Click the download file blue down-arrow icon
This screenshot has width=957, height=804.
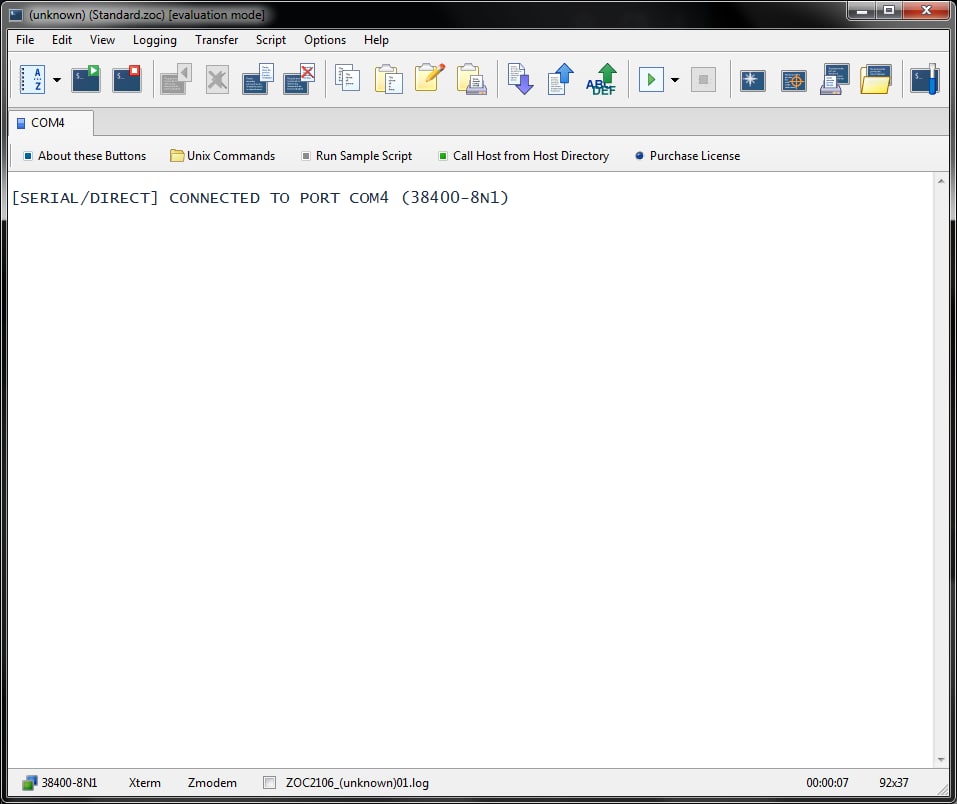(x=520, y=79)
